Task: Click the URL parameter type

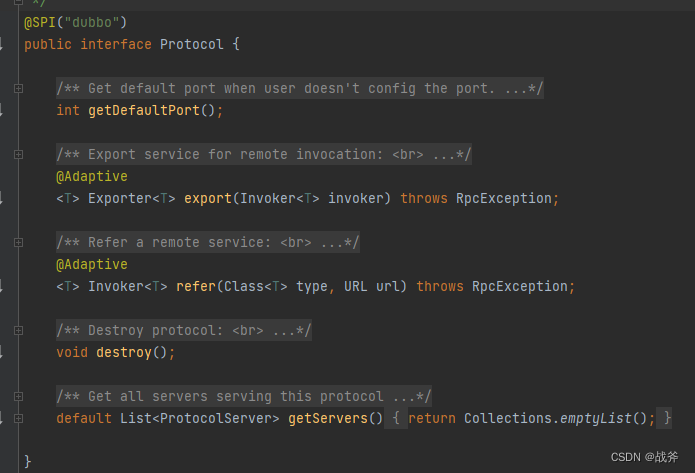Action: coord(355,286)
